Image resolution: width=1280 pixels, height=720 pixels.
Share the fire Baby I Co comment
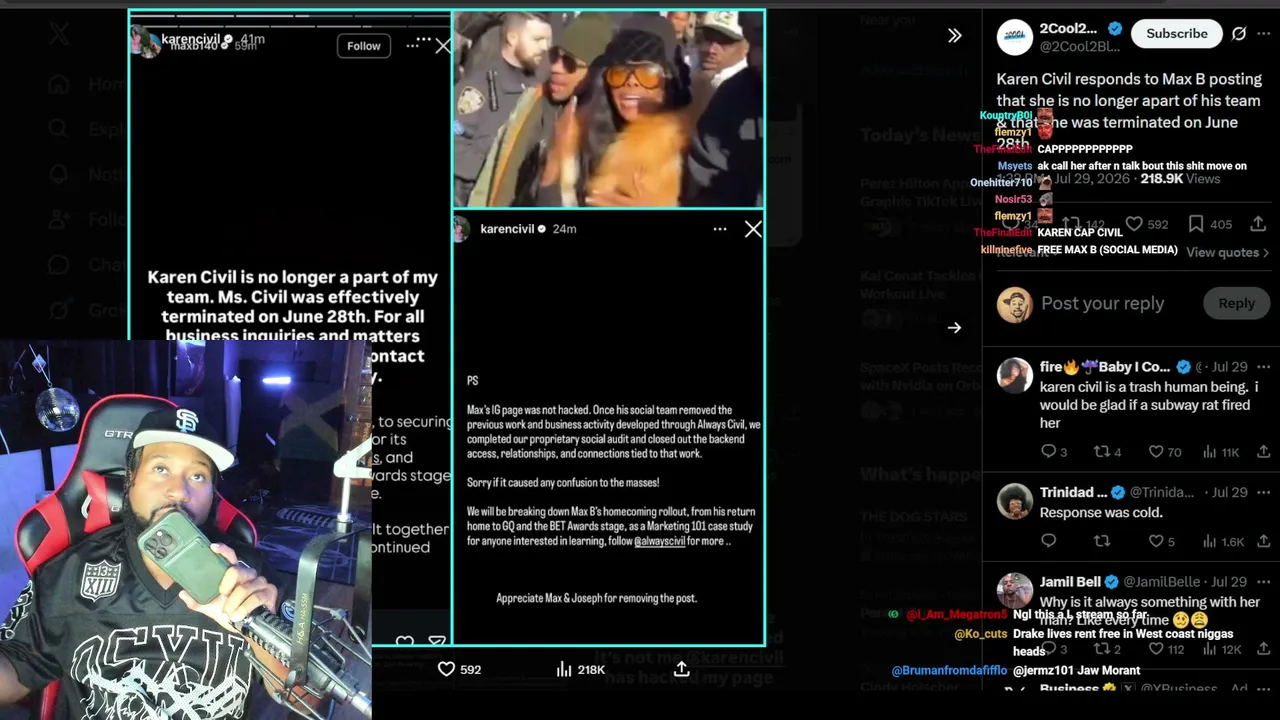(1264, 452)
